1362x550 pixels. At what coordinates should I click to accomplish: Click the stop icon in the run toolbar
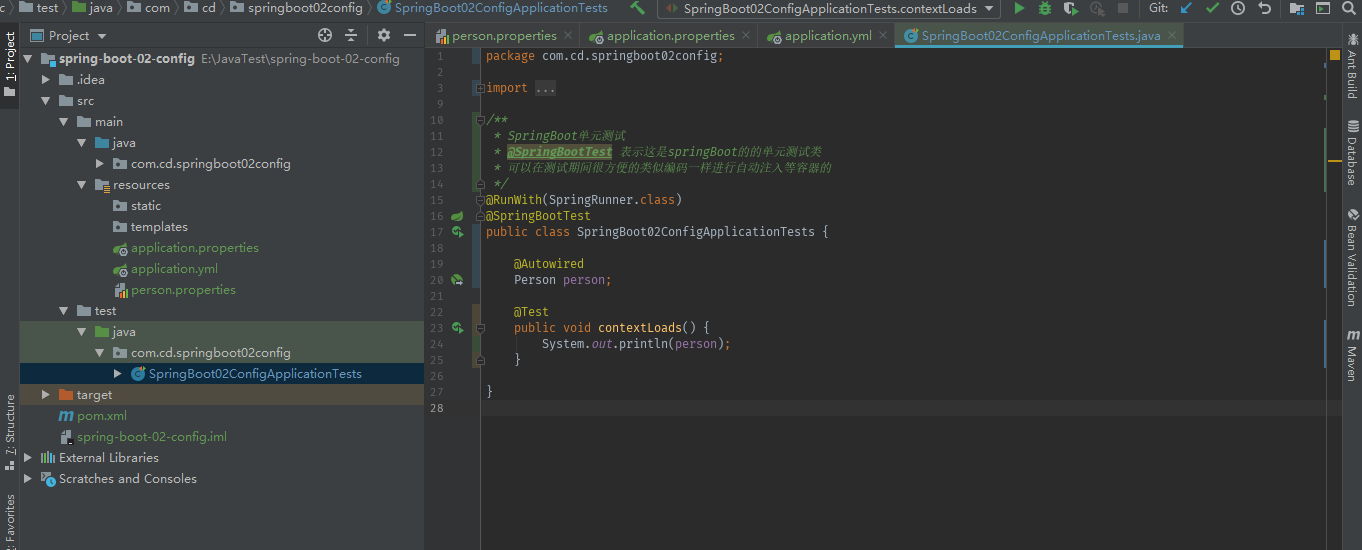[x=1123, y=8]
